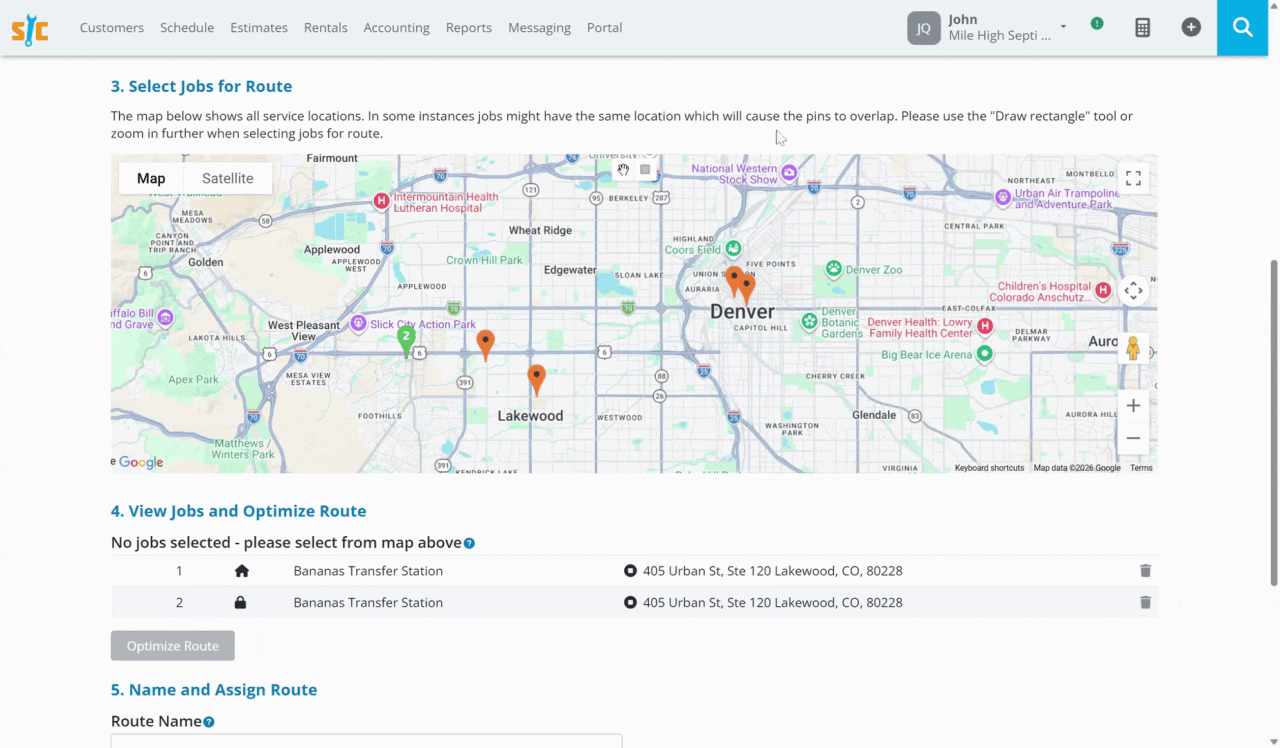Click the help icon beside No jobs selected
The width and height of the screenshot is (1280, 748).
pyautogui.click(x=469, y=543)
